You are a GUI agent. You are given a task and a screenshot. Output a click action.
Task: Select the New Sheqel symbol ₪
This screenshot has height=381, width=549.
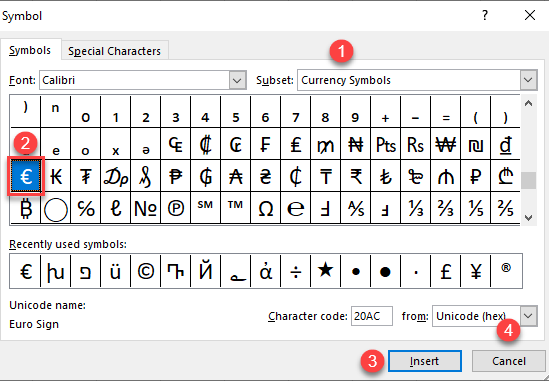[475, 144]
